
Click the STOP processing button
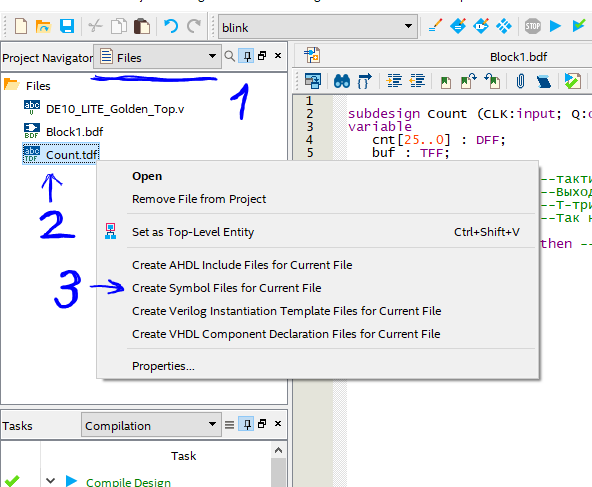click(x=533, y=26)
